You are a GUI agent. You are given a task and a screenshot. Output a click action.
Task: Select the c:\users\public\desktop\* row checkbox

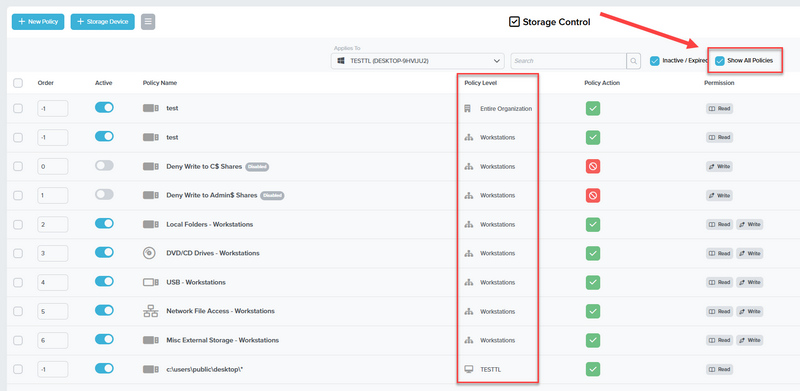pyautogui.click(x=18, y=369)
